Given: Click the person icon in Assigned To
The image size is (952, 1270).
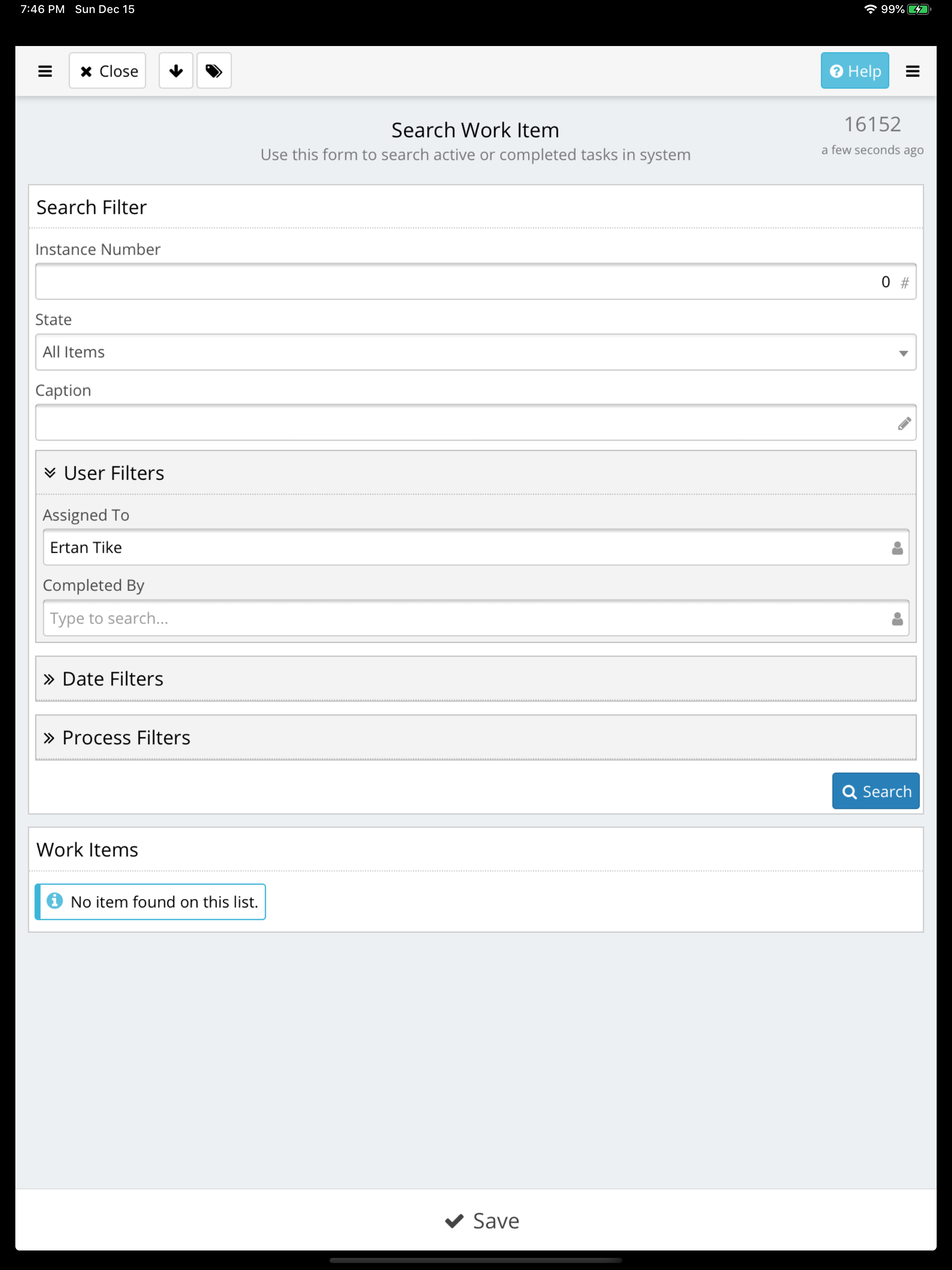Looking at the screenshot, I should point(897,548).
